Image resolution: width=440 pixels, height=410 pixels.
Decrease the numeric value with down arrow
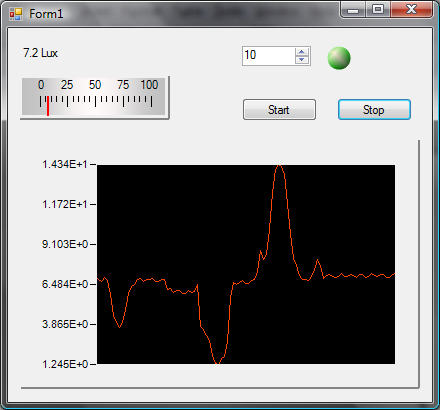pos(302,60)
